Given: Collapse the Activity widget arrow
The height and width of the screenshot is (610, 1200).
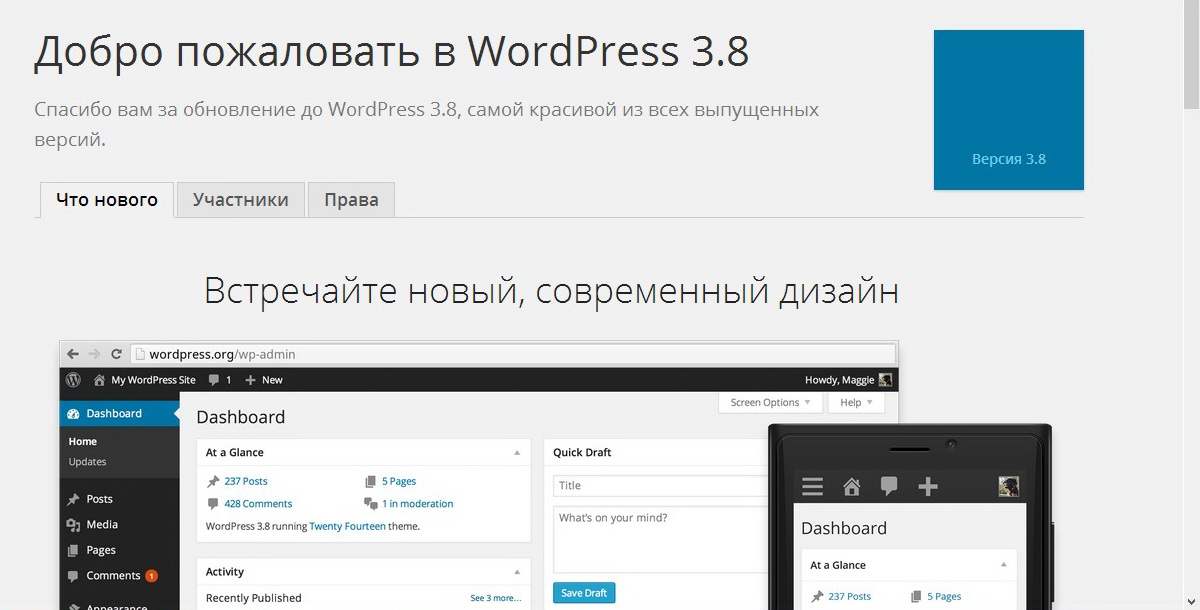Looking at the screenshot, I should (x=517, y=572).
